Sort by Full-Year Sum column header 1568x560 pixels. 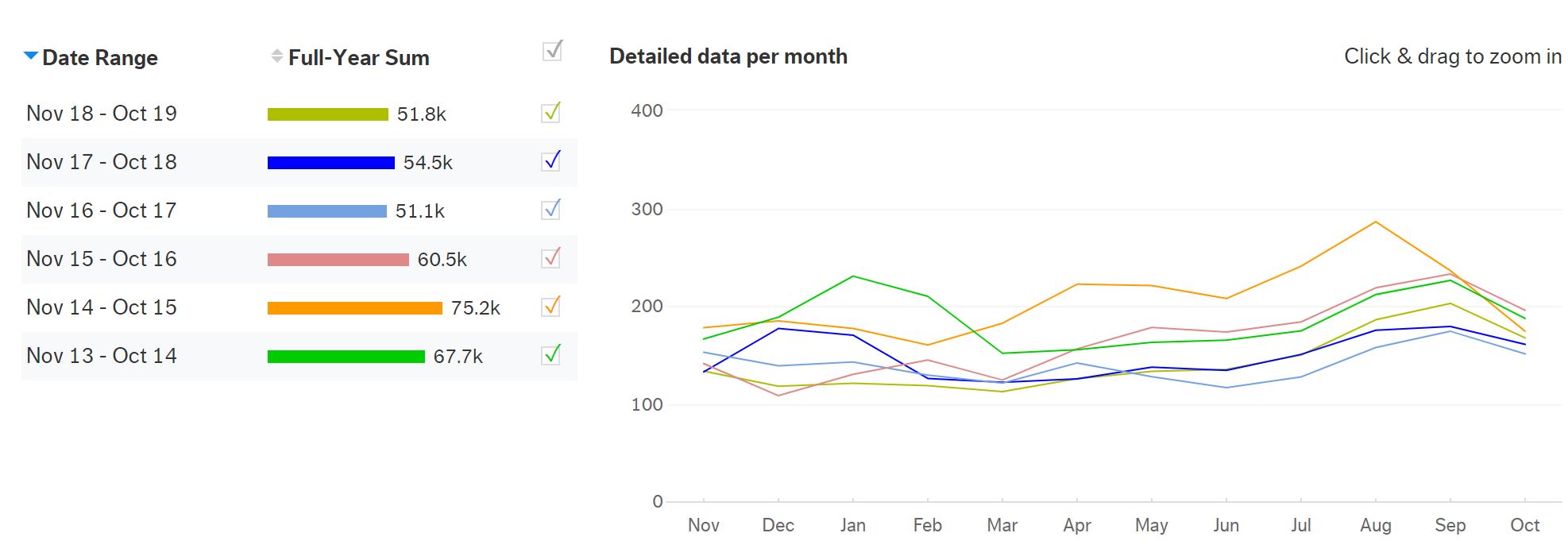(x=358, y=58)
